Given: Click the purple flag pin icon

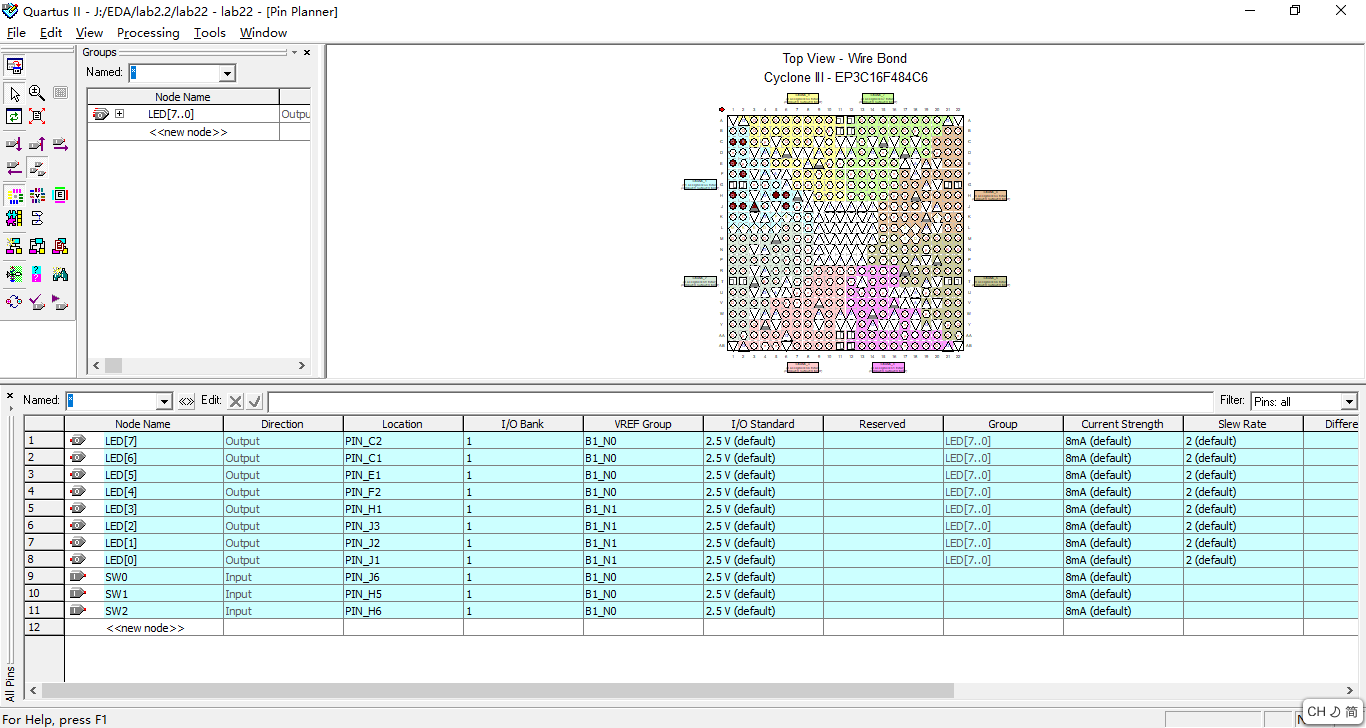Looking at the screenshot, I should coord(60,302).
